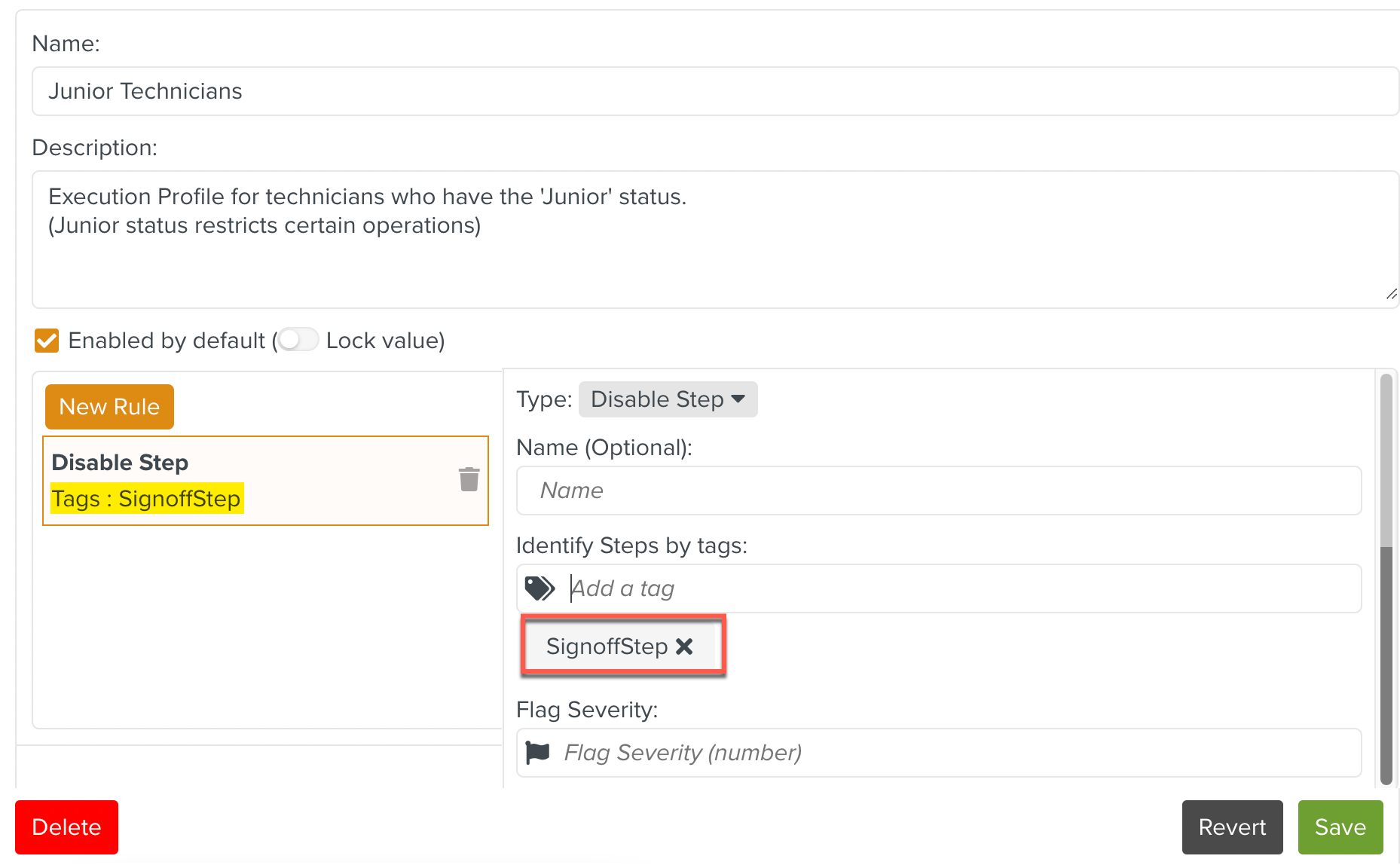This screenshot has height=865, width=1400.
Task: Revert unsaved changes
Action: tap(1231, 827)
